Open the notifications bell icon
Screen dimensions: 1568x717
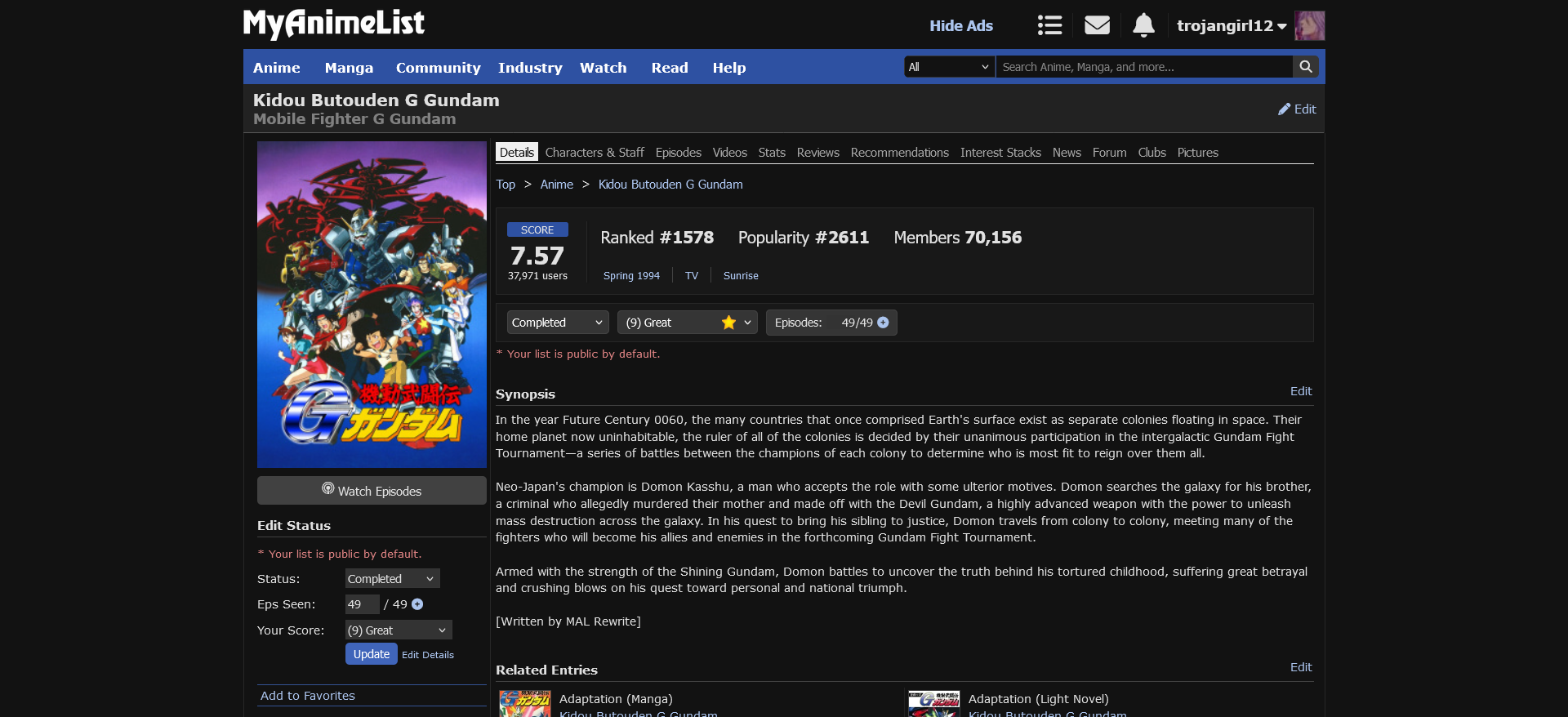coord(1143,25)
